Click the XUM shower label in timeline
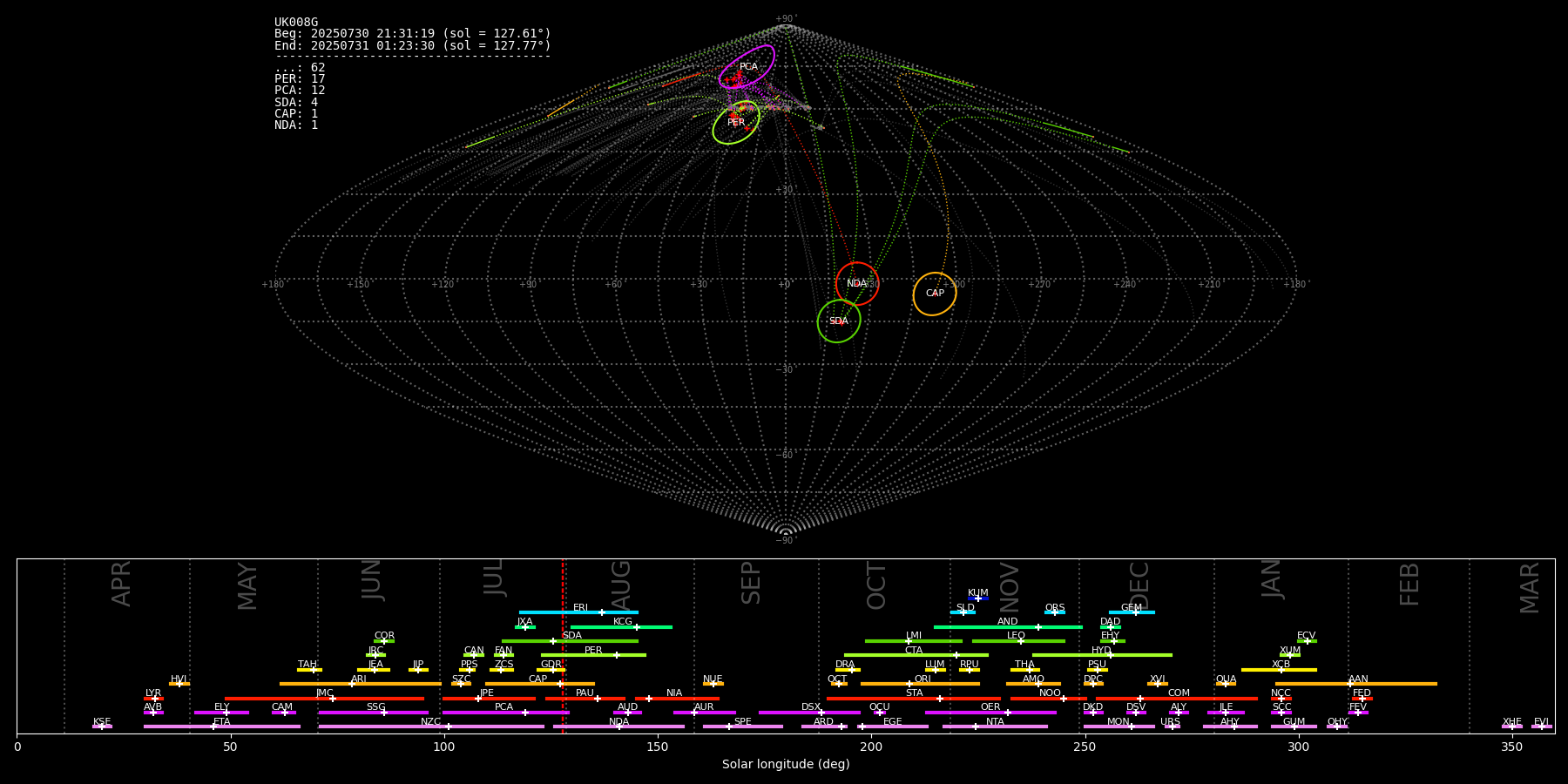The width and height of the screenshot is (1568, 784). [x=1290, y=650]
